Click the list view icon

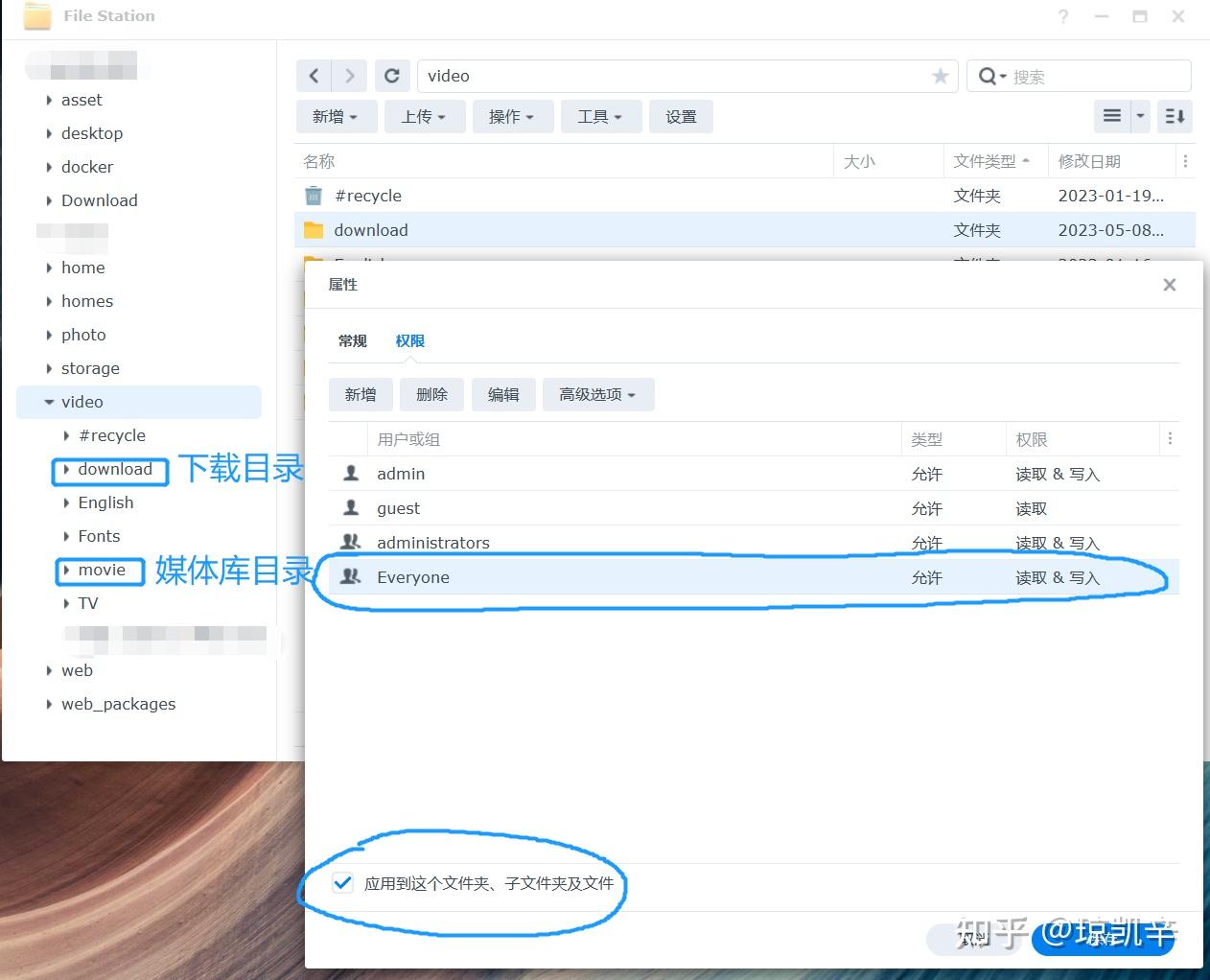tap(1112, 116)
